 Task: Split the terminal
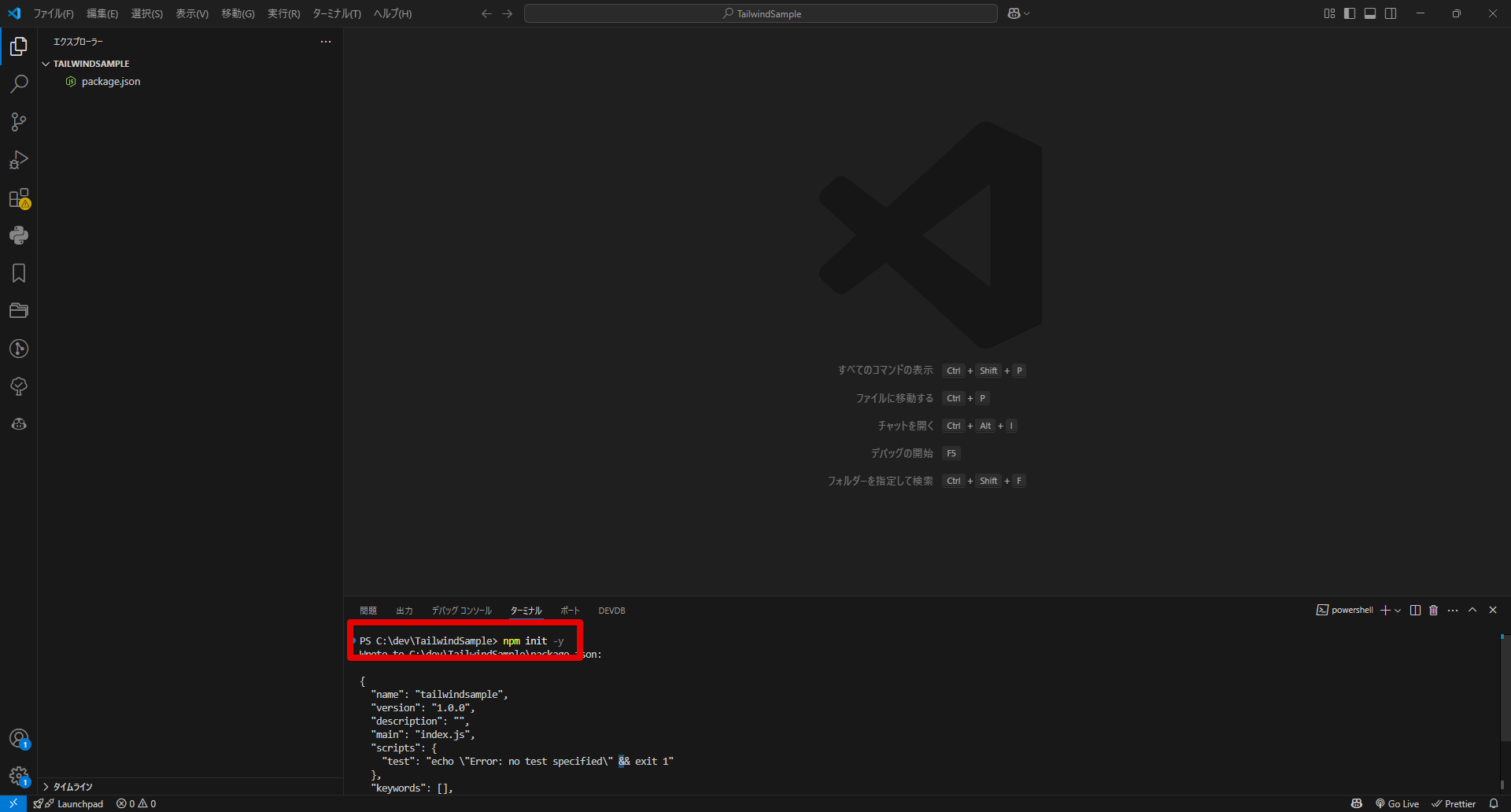1415,611
